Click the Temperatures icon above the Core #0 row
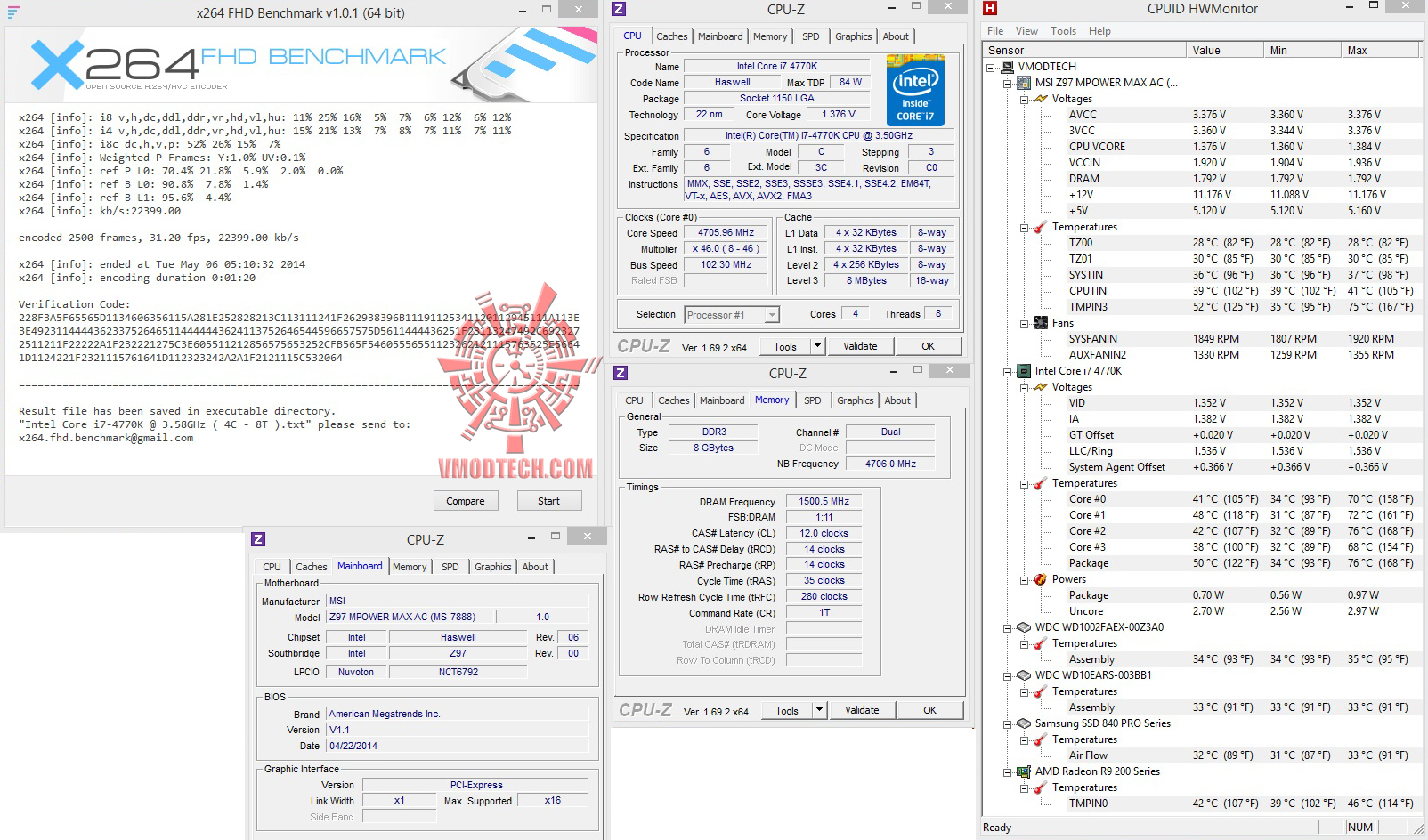This screenshot has width=1428, height=840. [1040, 483]
